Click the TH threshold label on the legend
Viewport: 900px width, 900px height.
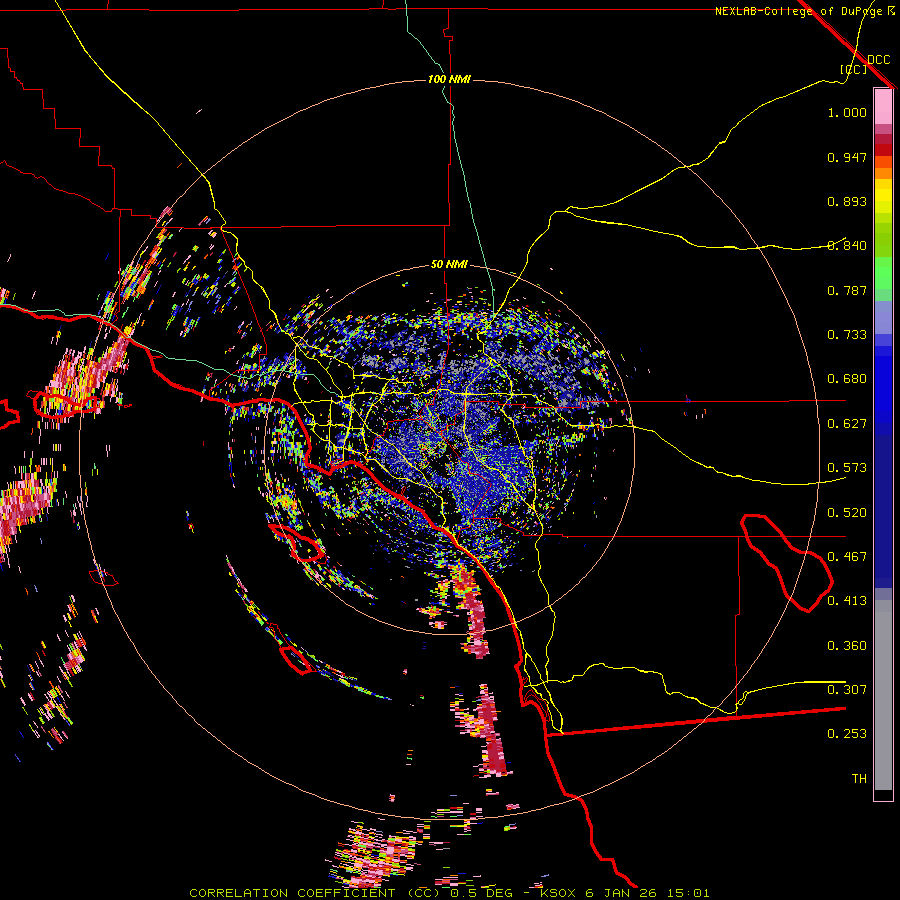click(x=859, y=779)
